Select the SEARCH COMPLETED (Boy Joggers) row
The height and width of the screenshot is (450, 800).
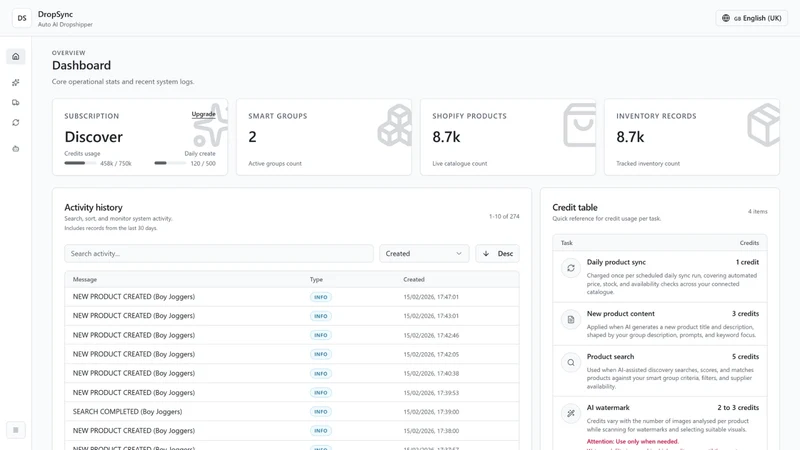[x=292, y=412]
